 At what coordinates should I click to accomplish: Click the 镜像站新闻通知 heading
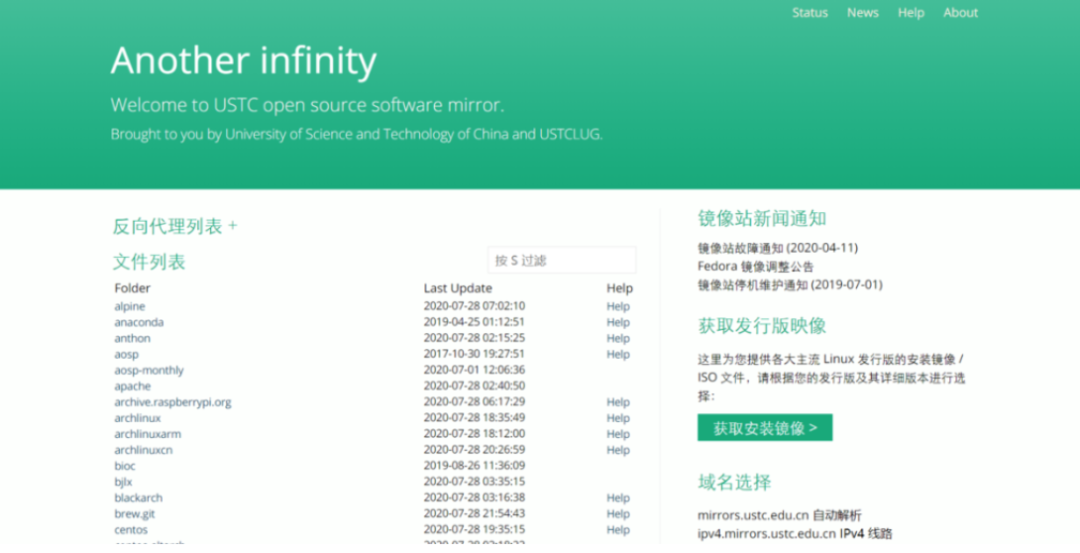(762, 218)
